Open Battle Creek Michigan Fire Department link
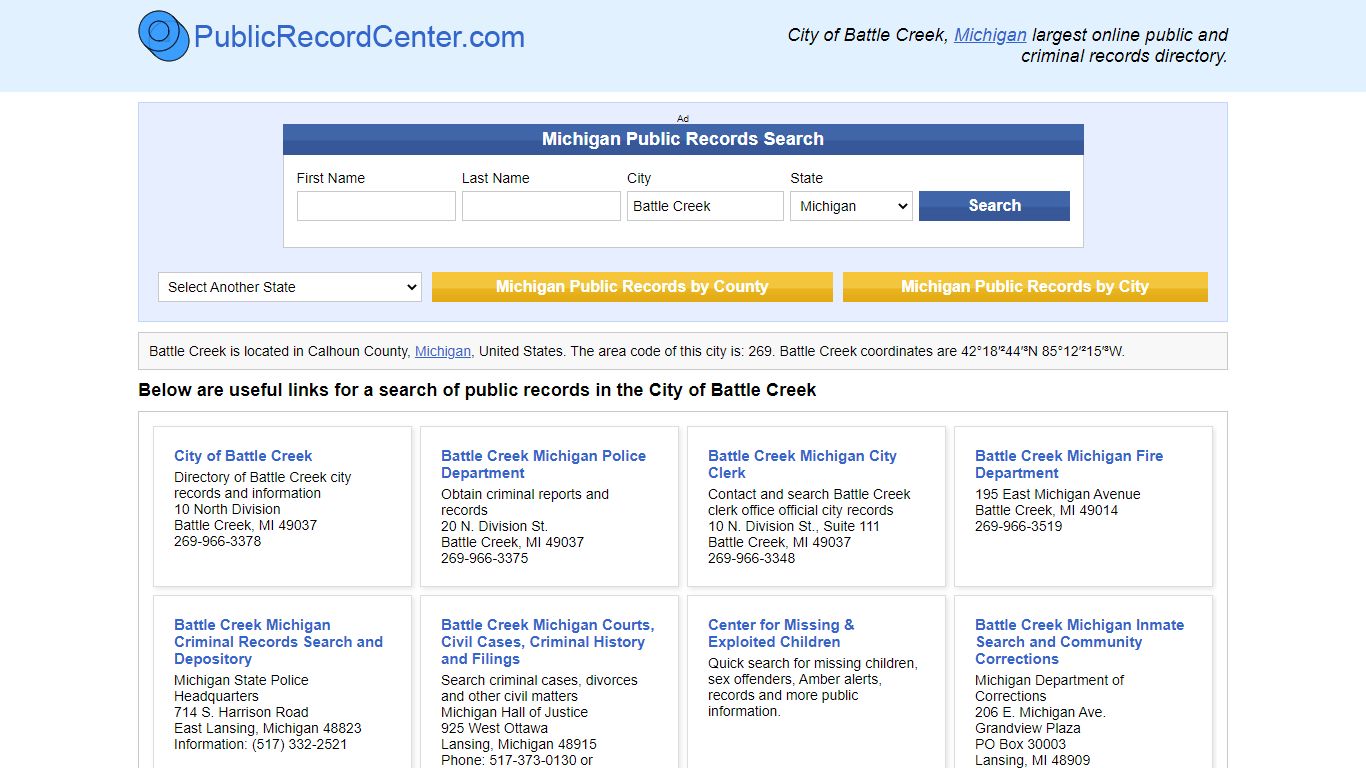 (x=1069, y=464)
